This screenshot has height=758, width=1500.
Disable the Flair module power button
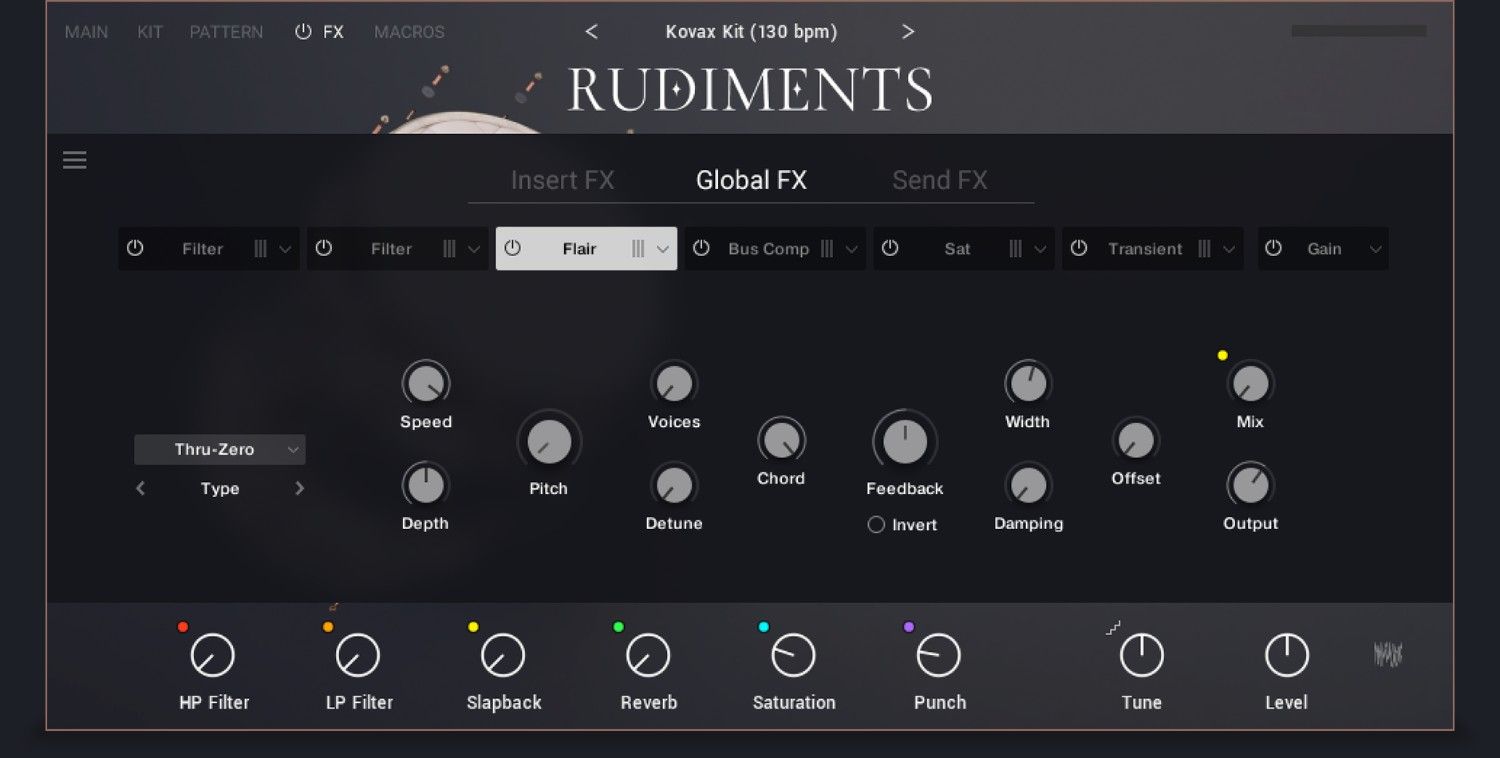[512, 248]
